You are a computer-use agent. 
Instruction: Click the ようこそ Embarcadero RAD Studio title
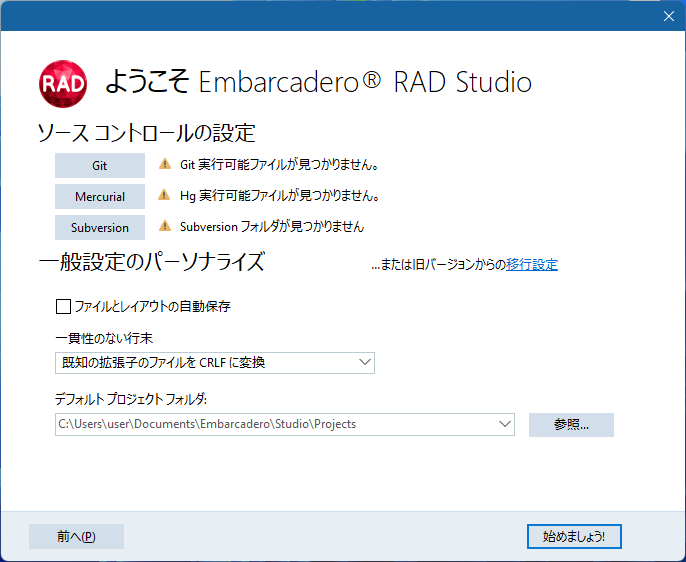click(318, 82)
